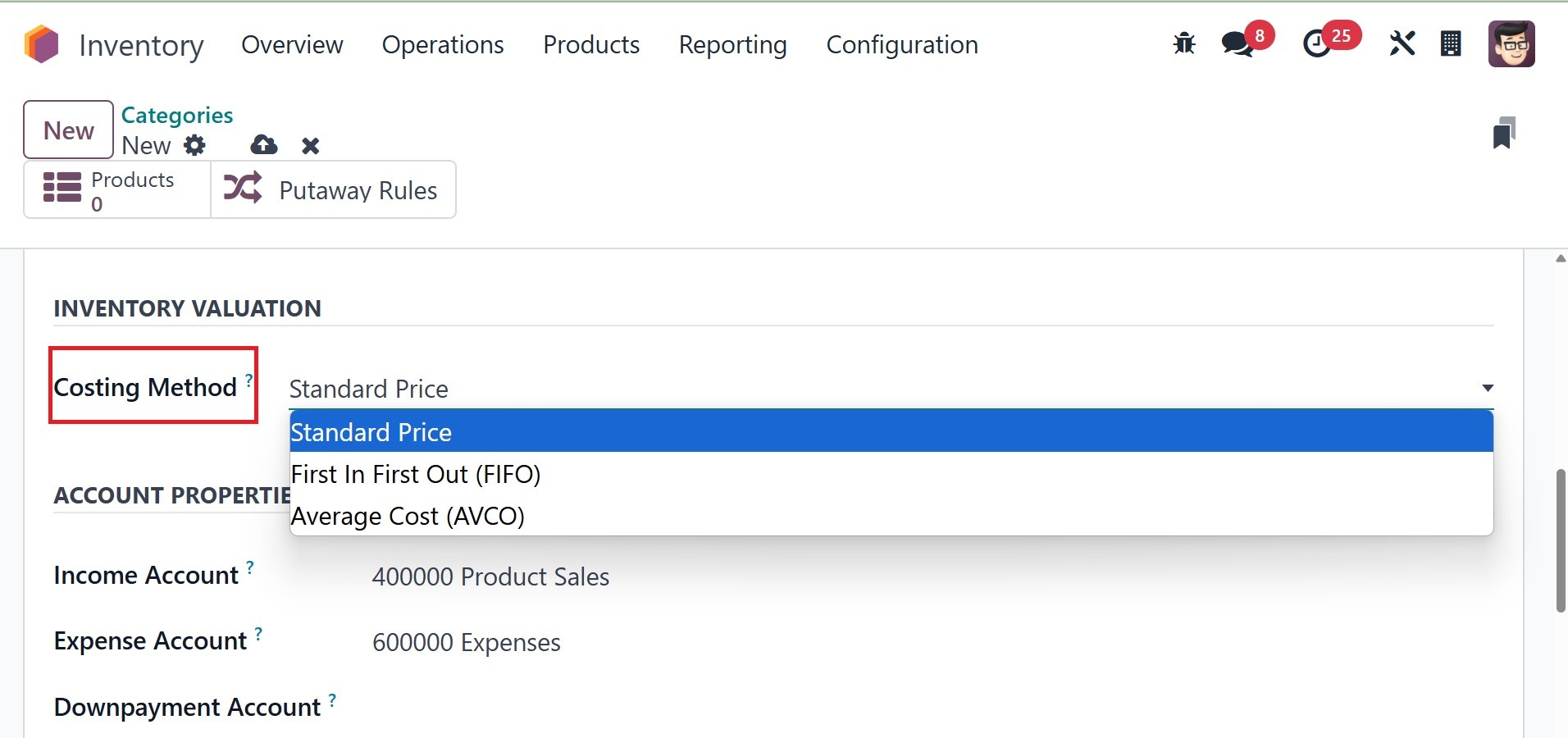The height and width of the screenshot is (738, 1568).
Task: Click the bookmark icon on right
Action: pyautogui.click(x=1503, y=133)
